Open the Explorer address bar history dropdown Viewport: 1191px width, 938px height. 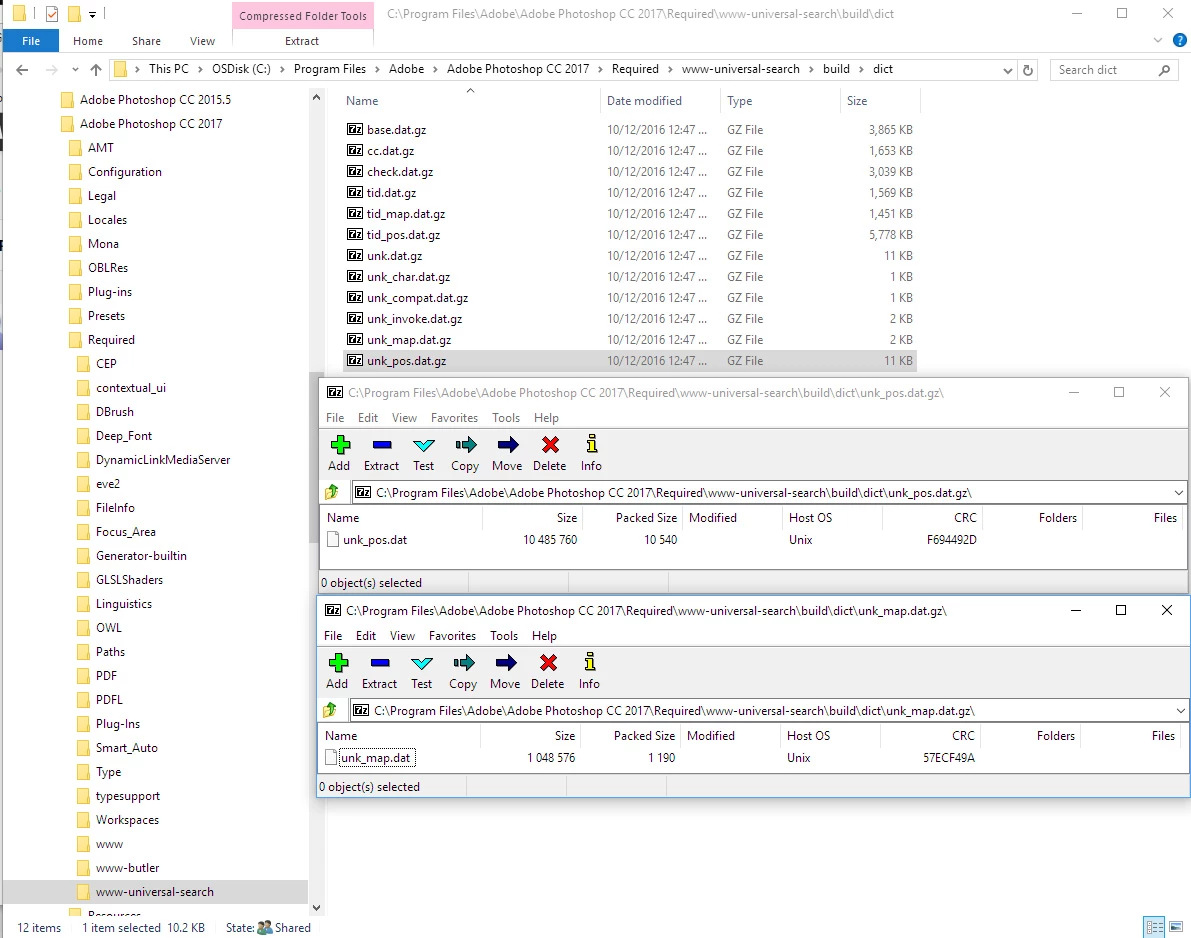pos(1007,70)
